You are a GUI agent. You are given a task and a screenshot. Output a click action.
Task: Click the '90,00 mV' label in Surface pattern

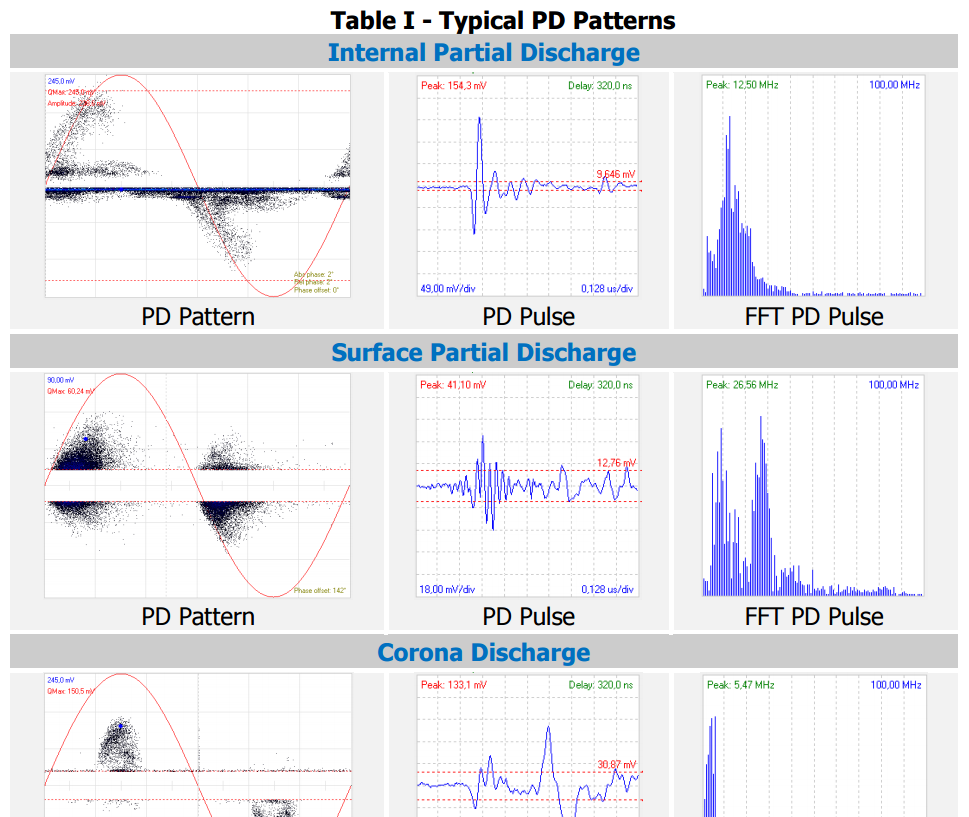[x=61, y=380]
